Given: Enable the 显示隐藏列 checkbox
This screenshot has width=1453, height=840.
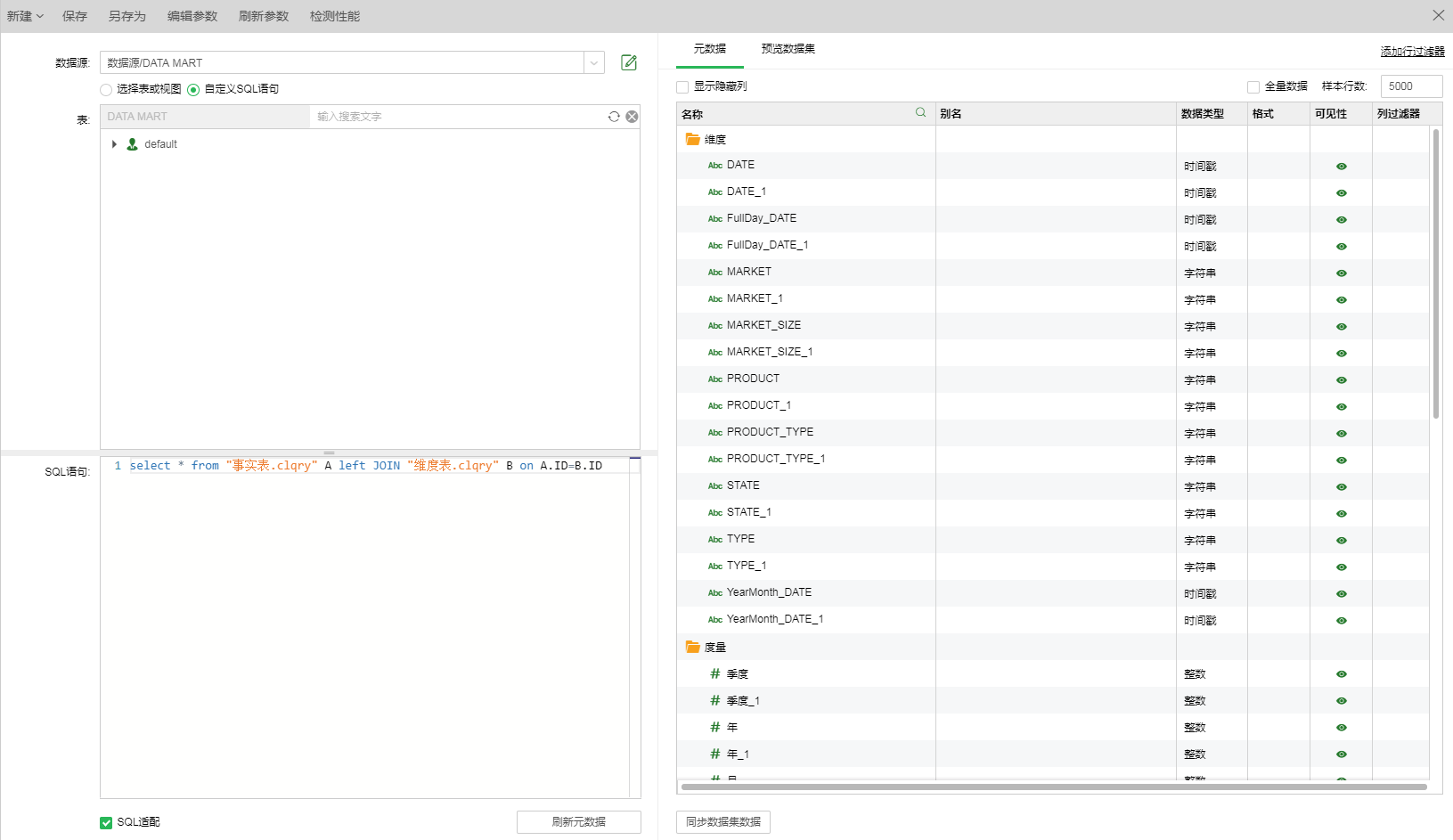Looking at the screenshot, I should point(682,87).
